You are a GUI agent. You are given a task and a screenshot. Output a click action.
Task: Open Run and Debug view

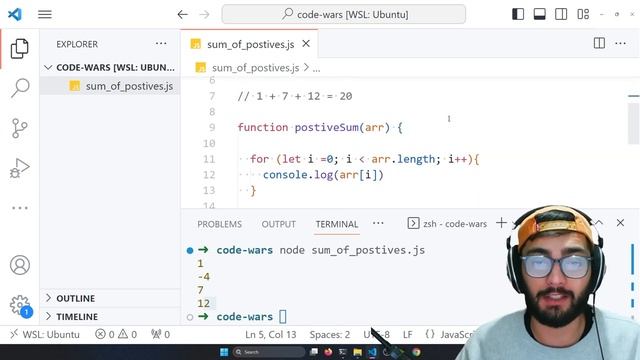[20, 168]
